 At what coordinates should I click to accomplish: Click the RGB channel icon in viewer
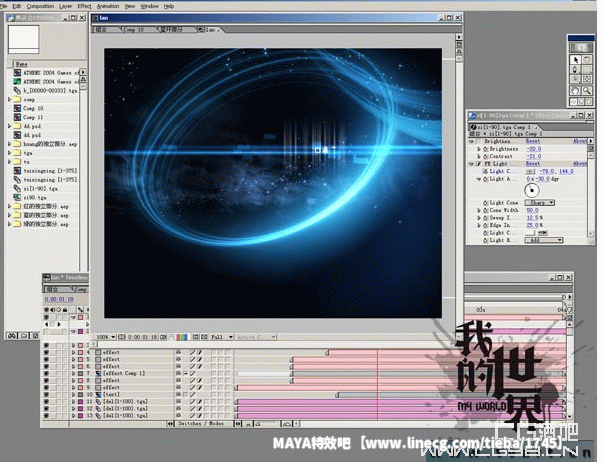click(x=181, y=337)
